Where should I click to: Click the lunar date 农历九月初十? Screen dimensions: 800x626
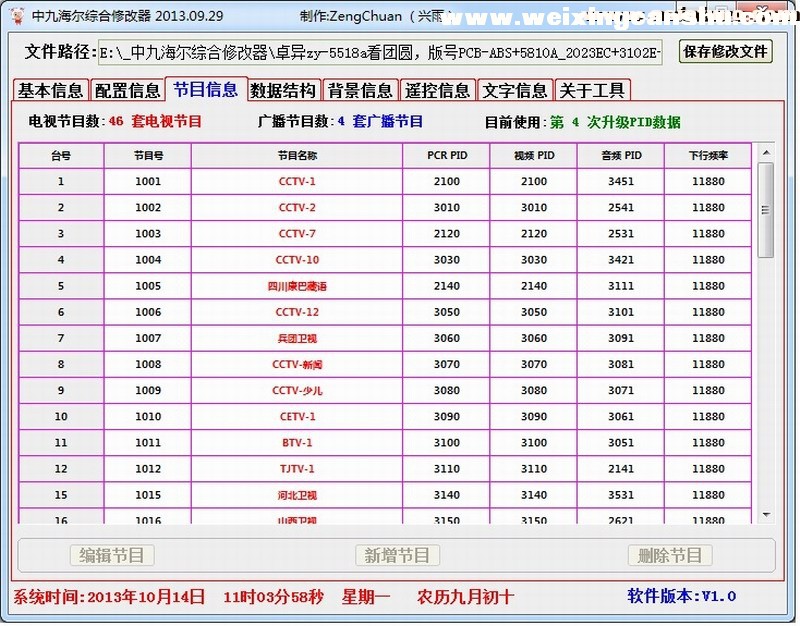point(465,597)
